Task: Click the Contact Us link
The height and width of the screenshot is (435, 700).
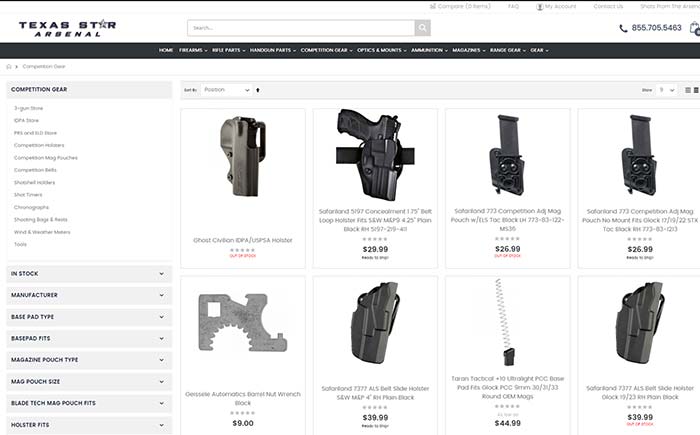Action: click(608, 6)
